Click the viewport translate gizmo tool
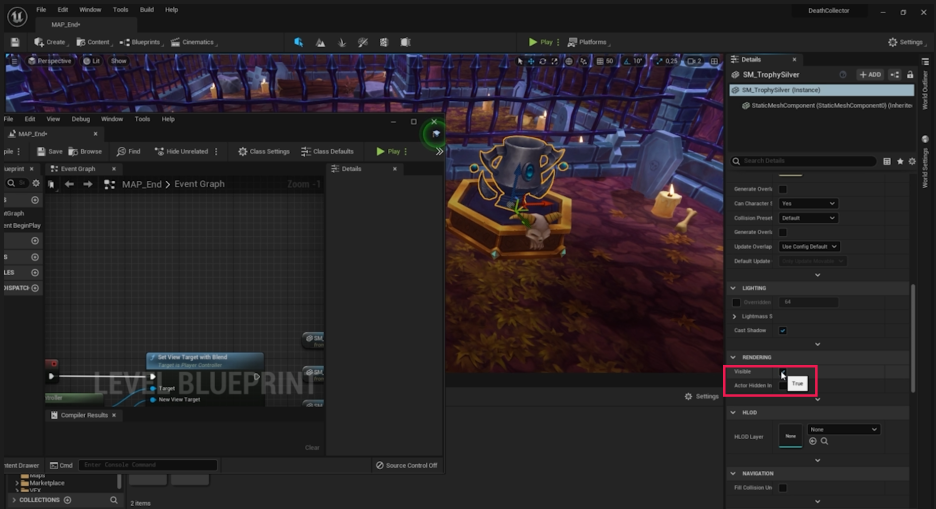936x509 pixels. (x=531, y=61)
